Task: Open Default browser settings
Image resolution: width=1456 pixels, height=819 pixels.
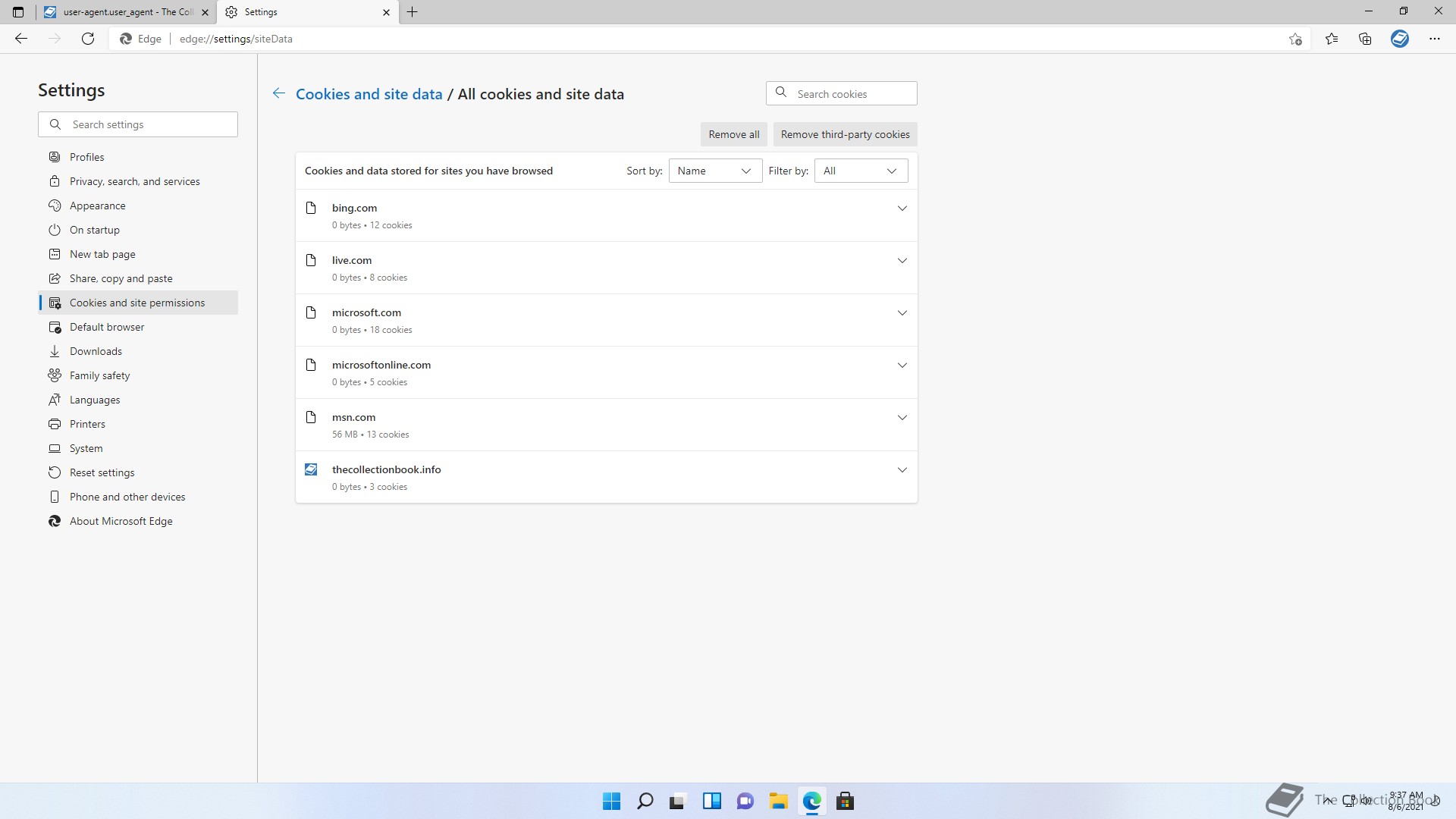Action: (x=138, y=327)
